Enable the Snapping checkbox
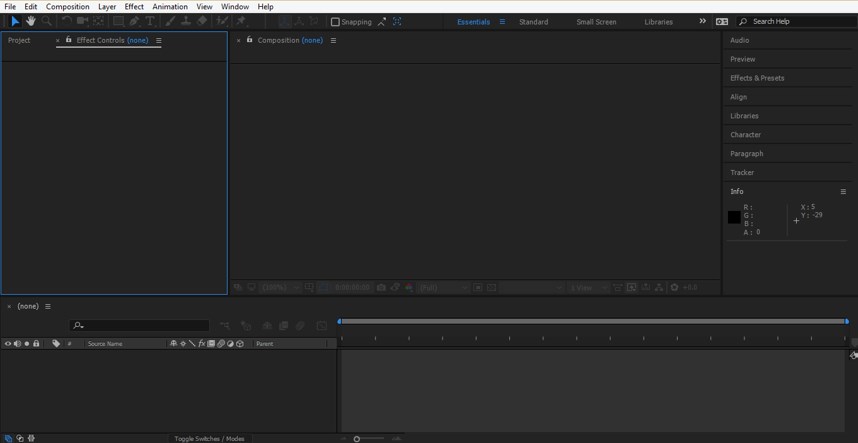The image size is (858, 443). coord(335,22)
